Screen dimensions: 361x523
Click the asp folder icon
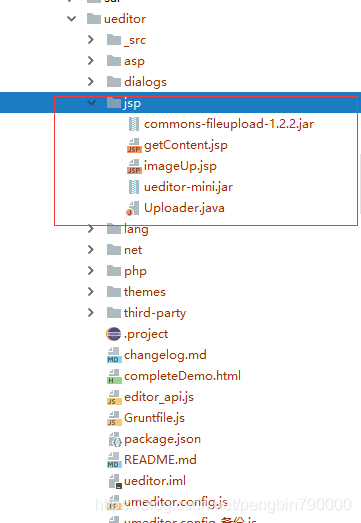point(114,61)
